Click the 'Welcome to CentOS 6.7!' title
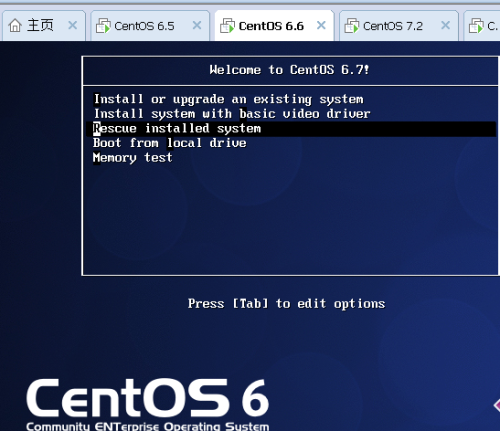500x431 pixels. (289, 70)
